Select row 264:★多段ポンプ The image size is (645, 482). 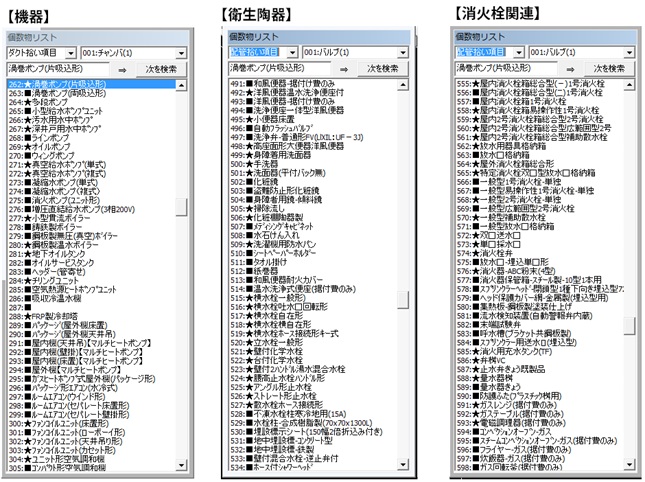91,102
